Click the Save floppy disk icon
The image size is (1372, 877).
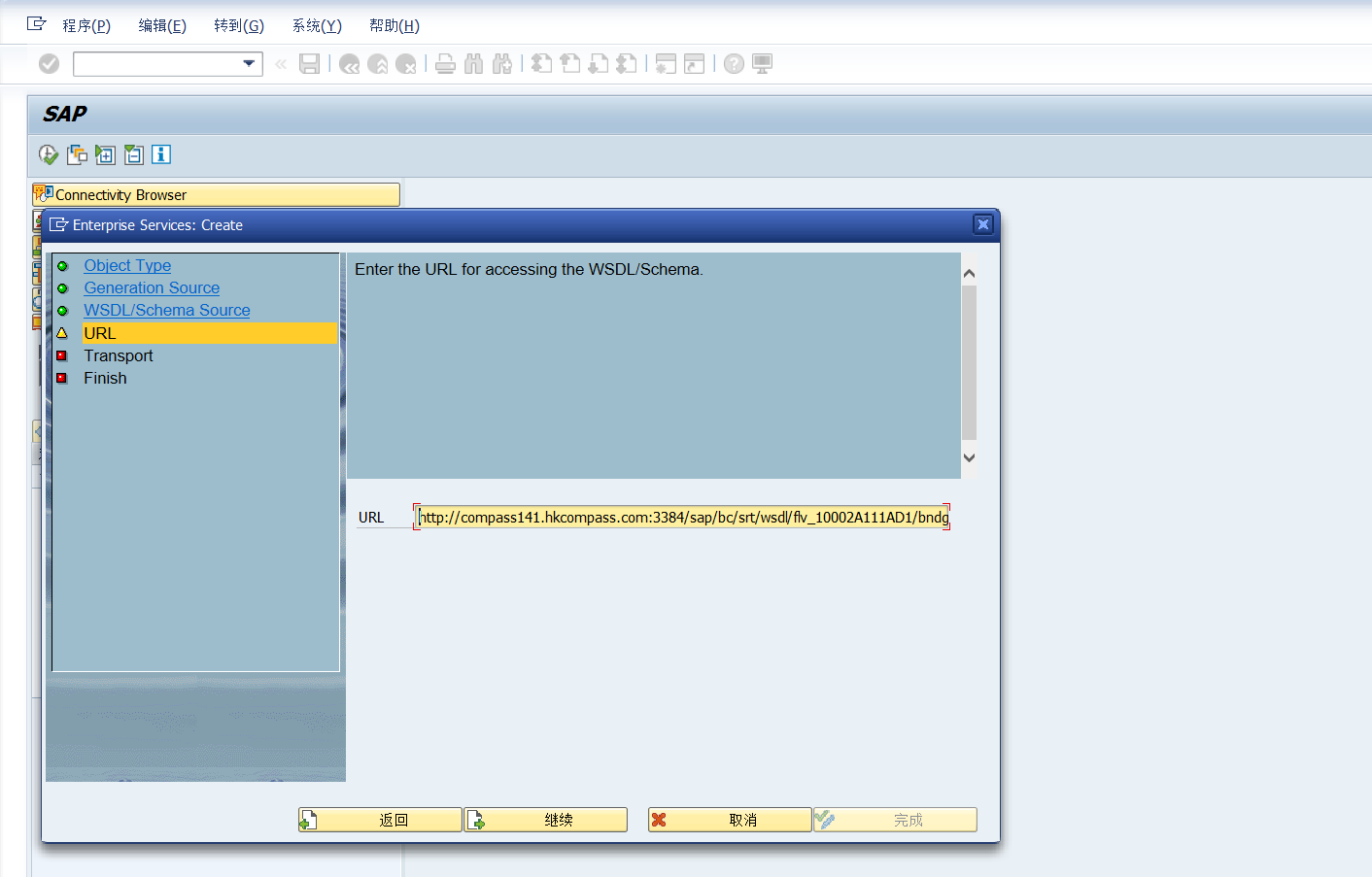310,64
